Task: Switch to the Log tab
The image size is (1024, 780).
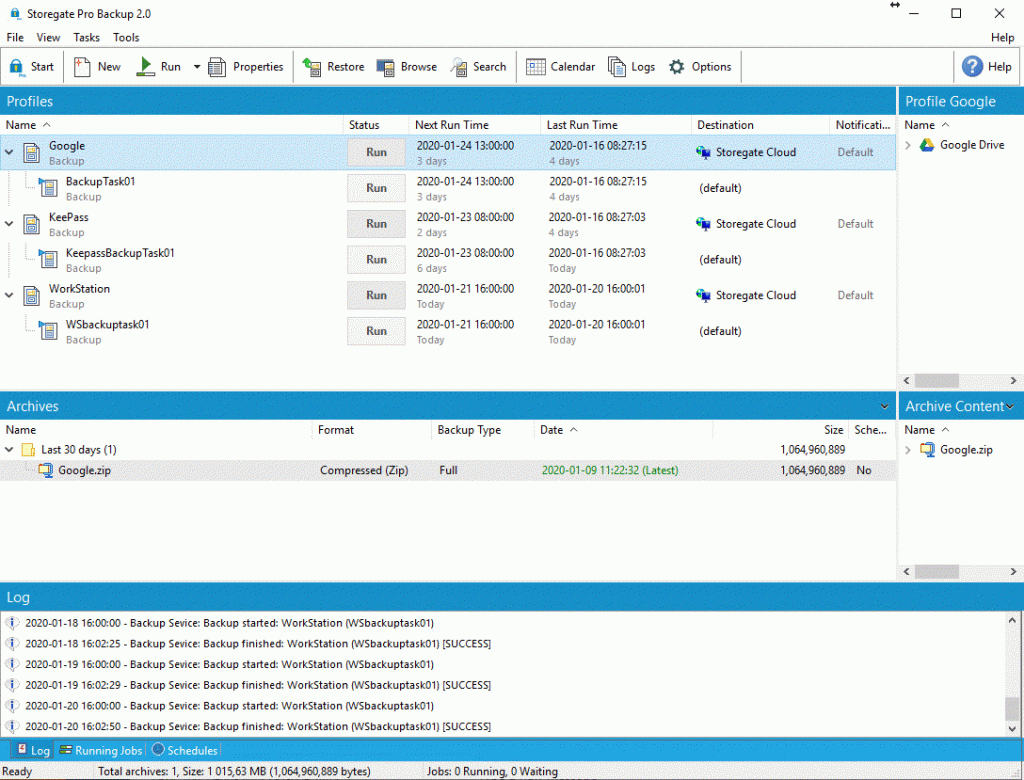Action: tap(33, 751)
